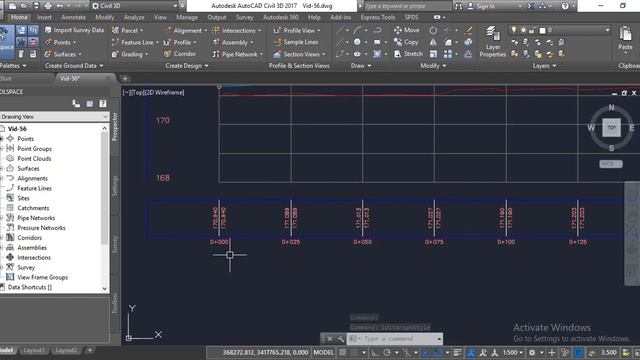
Task: Click the Pipe Network tool icon
Action: [216, 54]
